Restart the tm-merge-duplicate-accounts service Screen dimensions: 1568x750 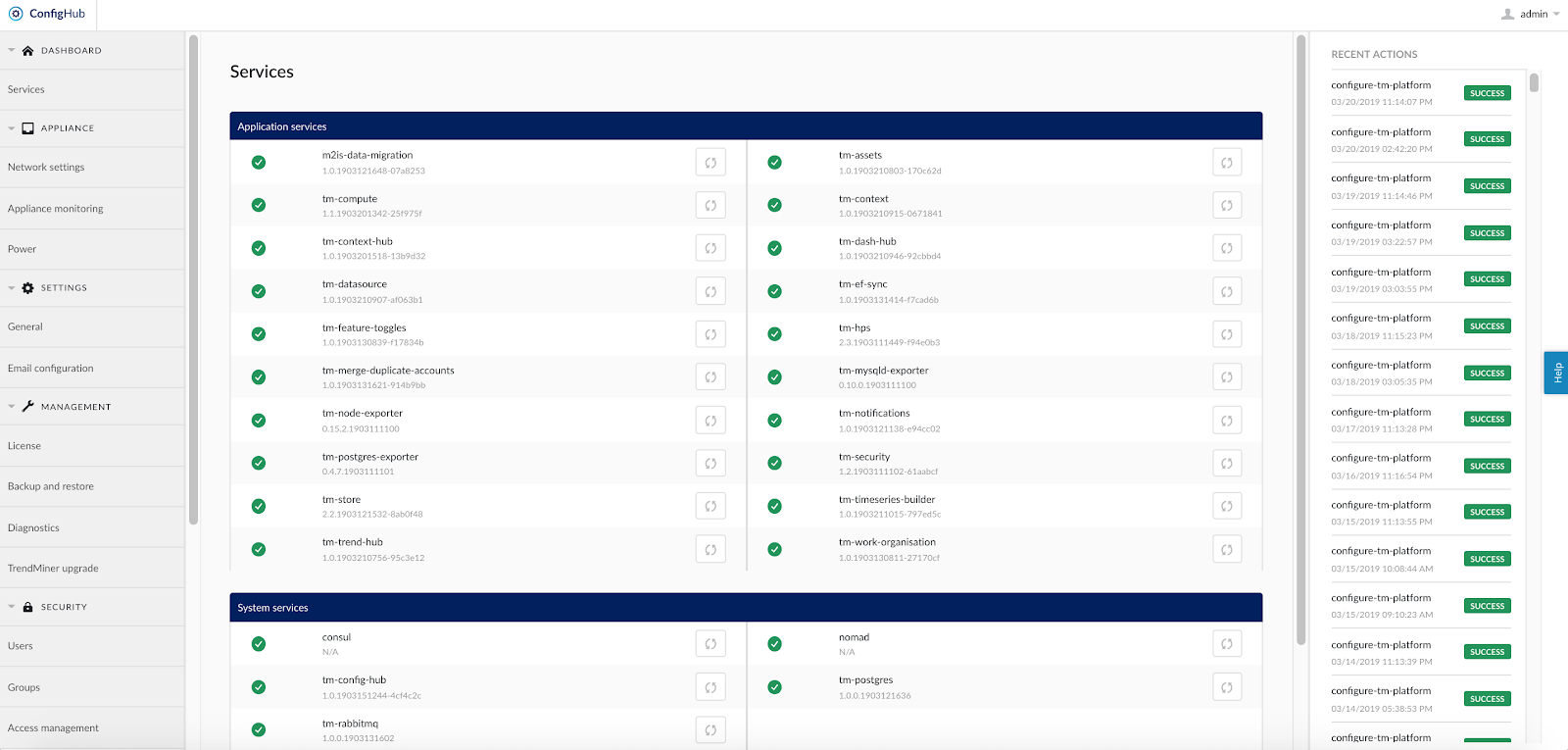pyautogui.click(x=710, y=377)
